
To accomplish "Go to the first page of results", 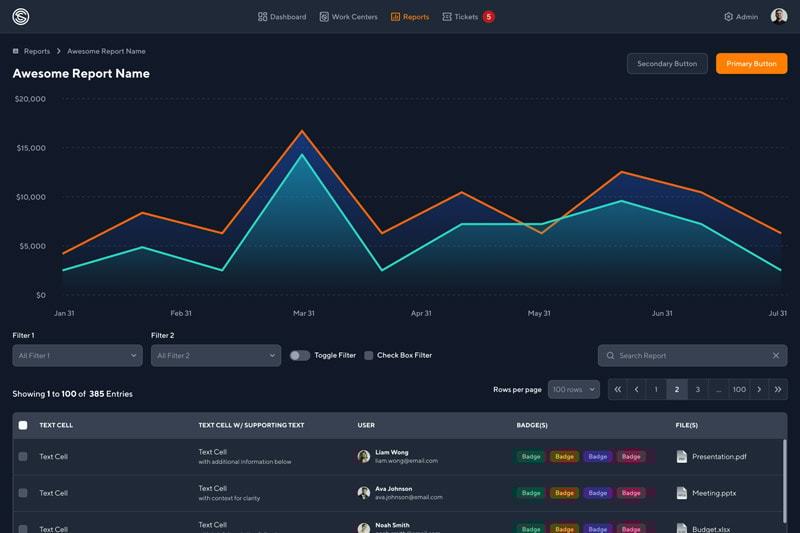I will click(x=618, y=389).
